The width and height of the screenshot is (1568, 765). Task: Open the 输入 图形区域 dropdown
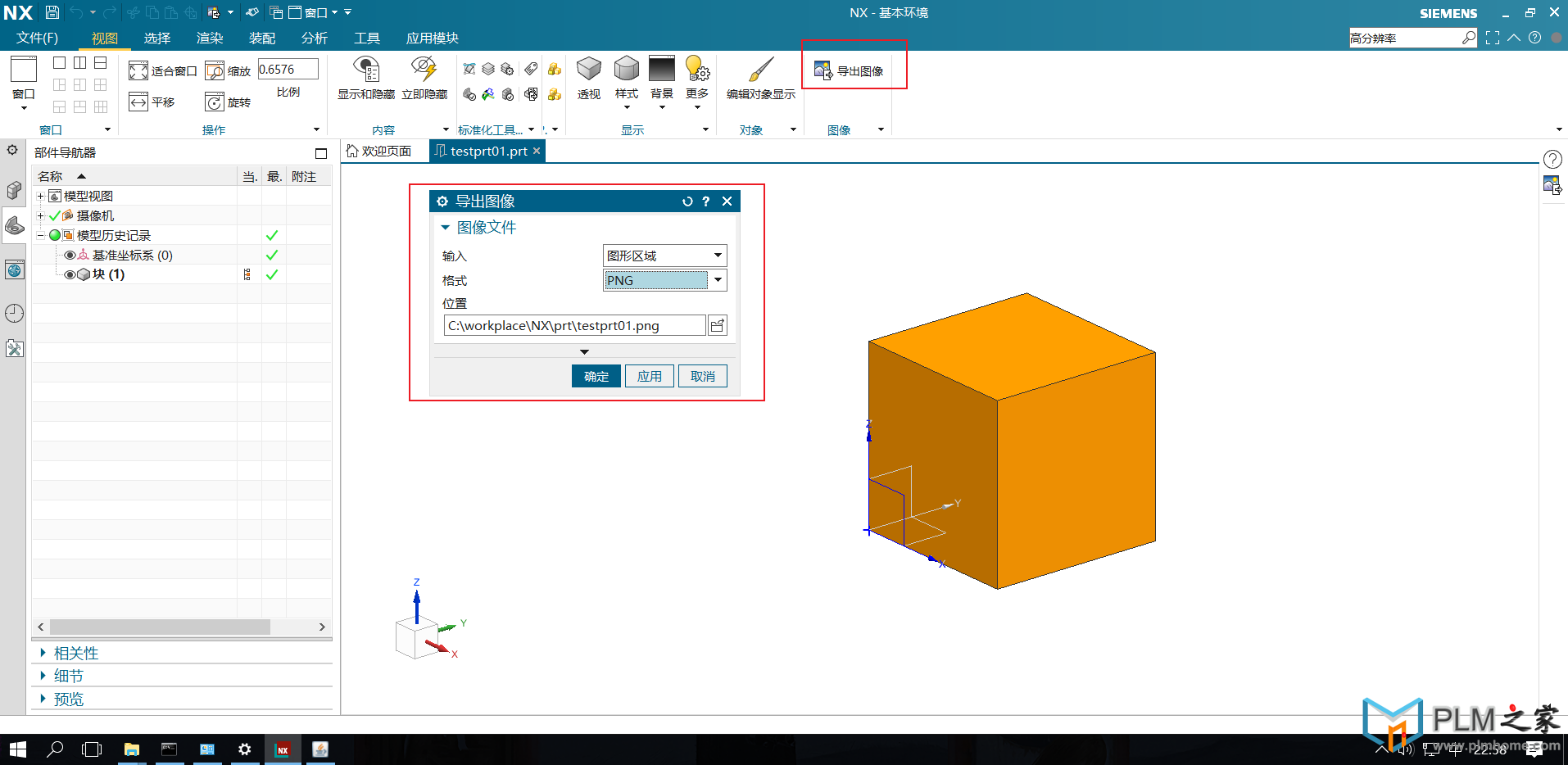click(664, 256)
